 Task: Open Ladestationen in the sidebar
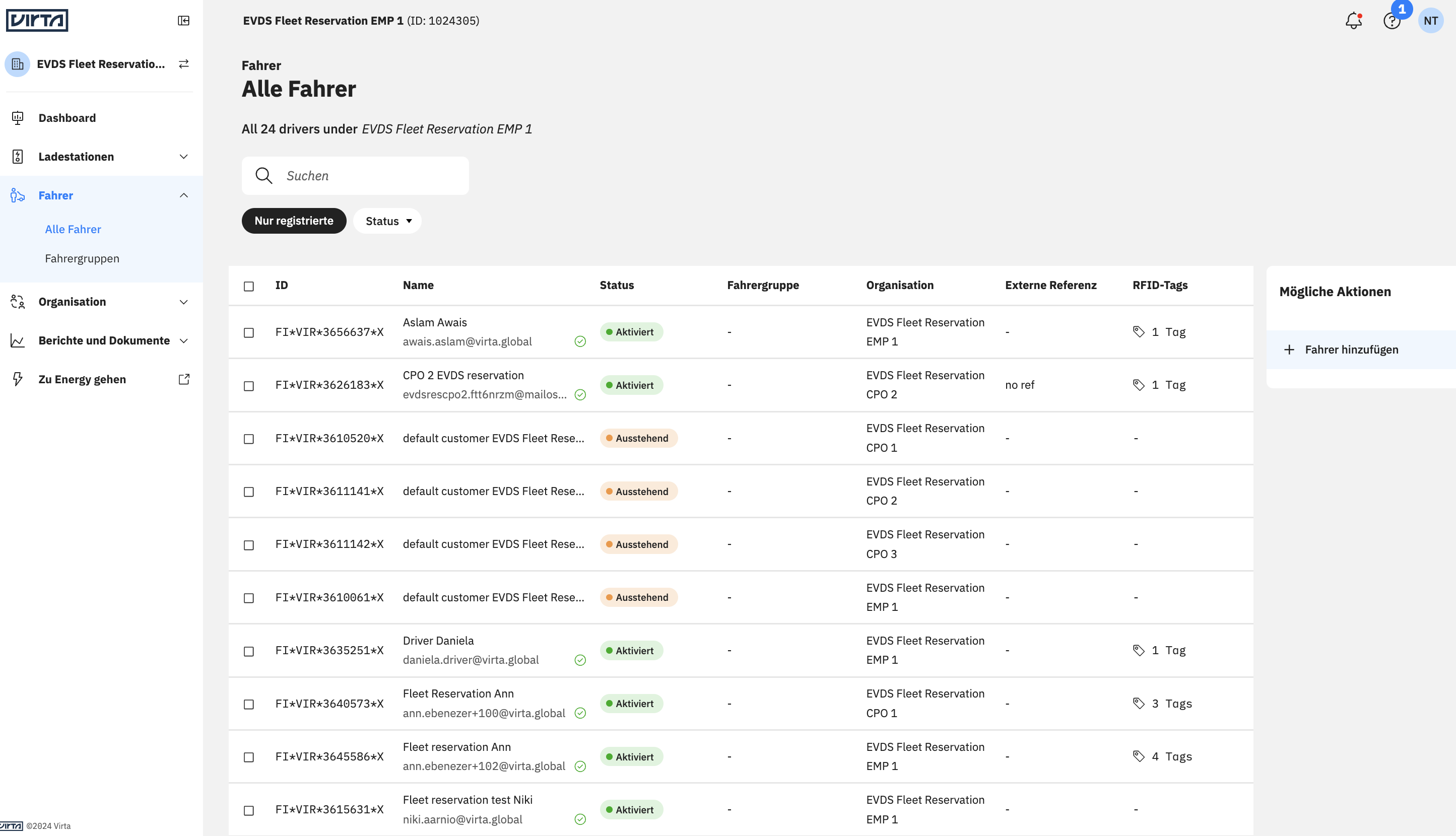(x=77, y=157)
